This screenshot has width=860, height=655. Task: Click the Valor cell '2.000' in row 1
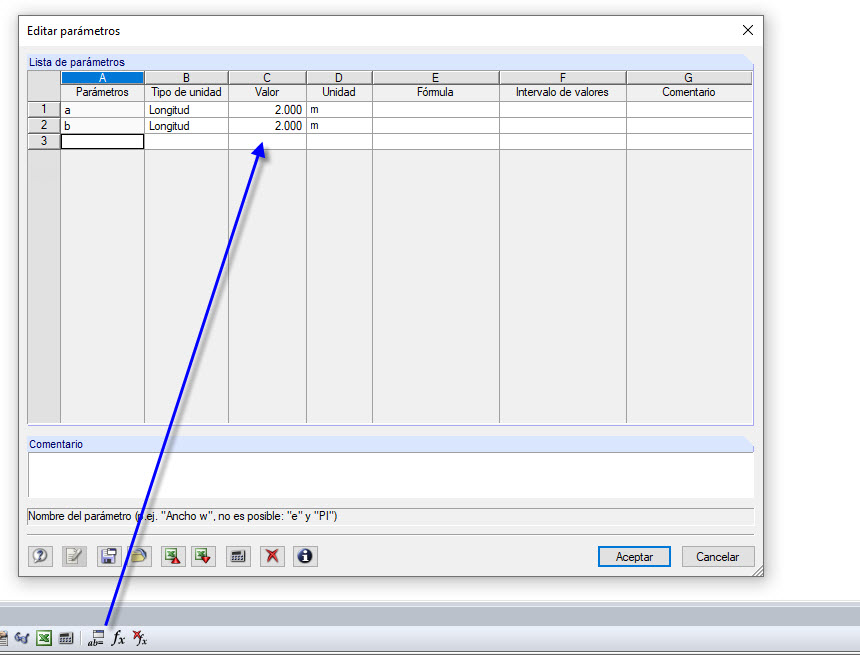(267, 110)
